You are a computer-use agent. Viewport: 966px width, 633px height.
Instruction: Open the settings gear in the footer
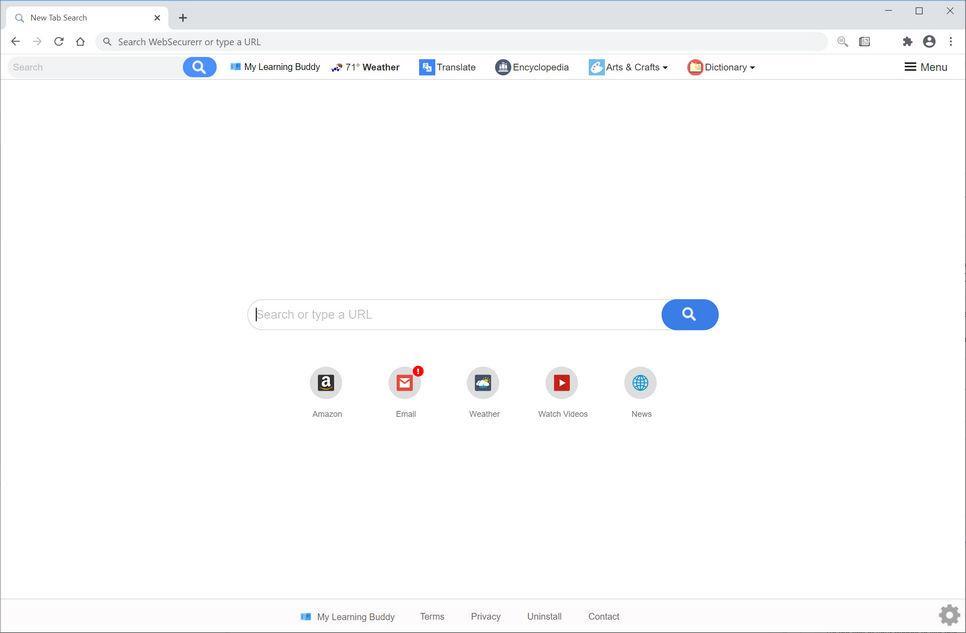pos(949,615)
